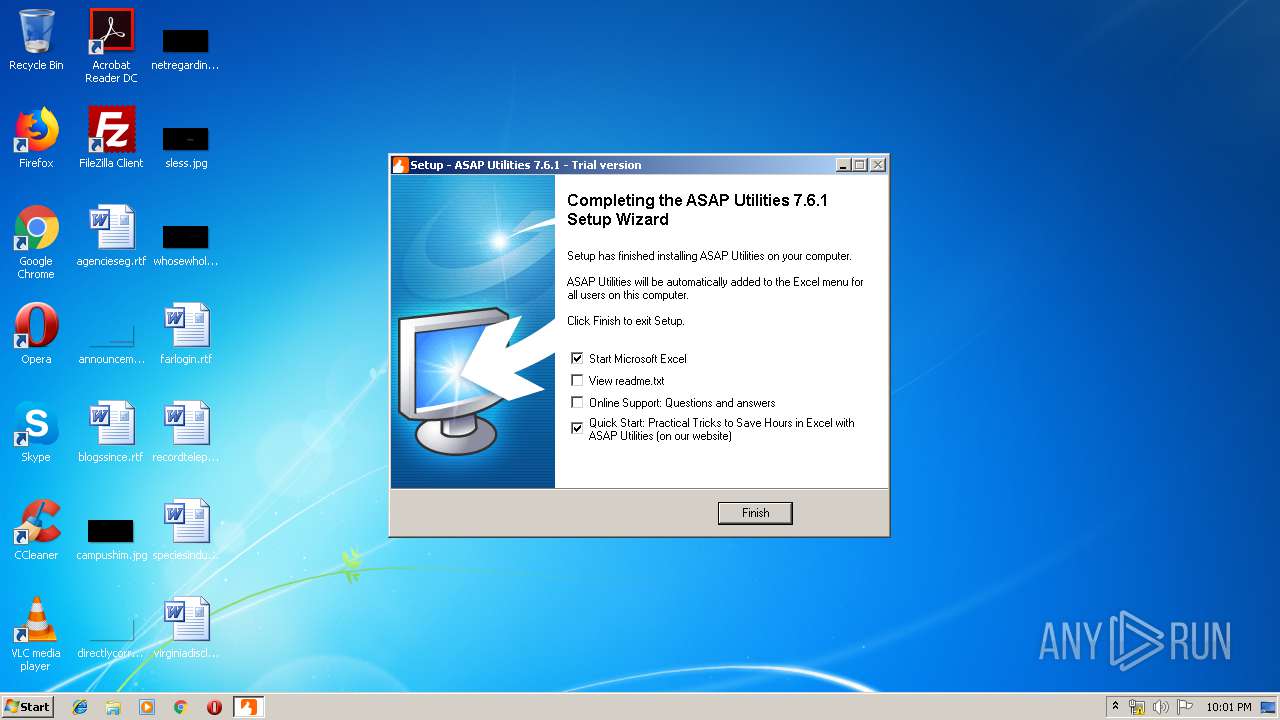Viewport: 1280px width, 720px height.
Task: Select the blogssince.rtf document
Action: (x=111, y=432)
